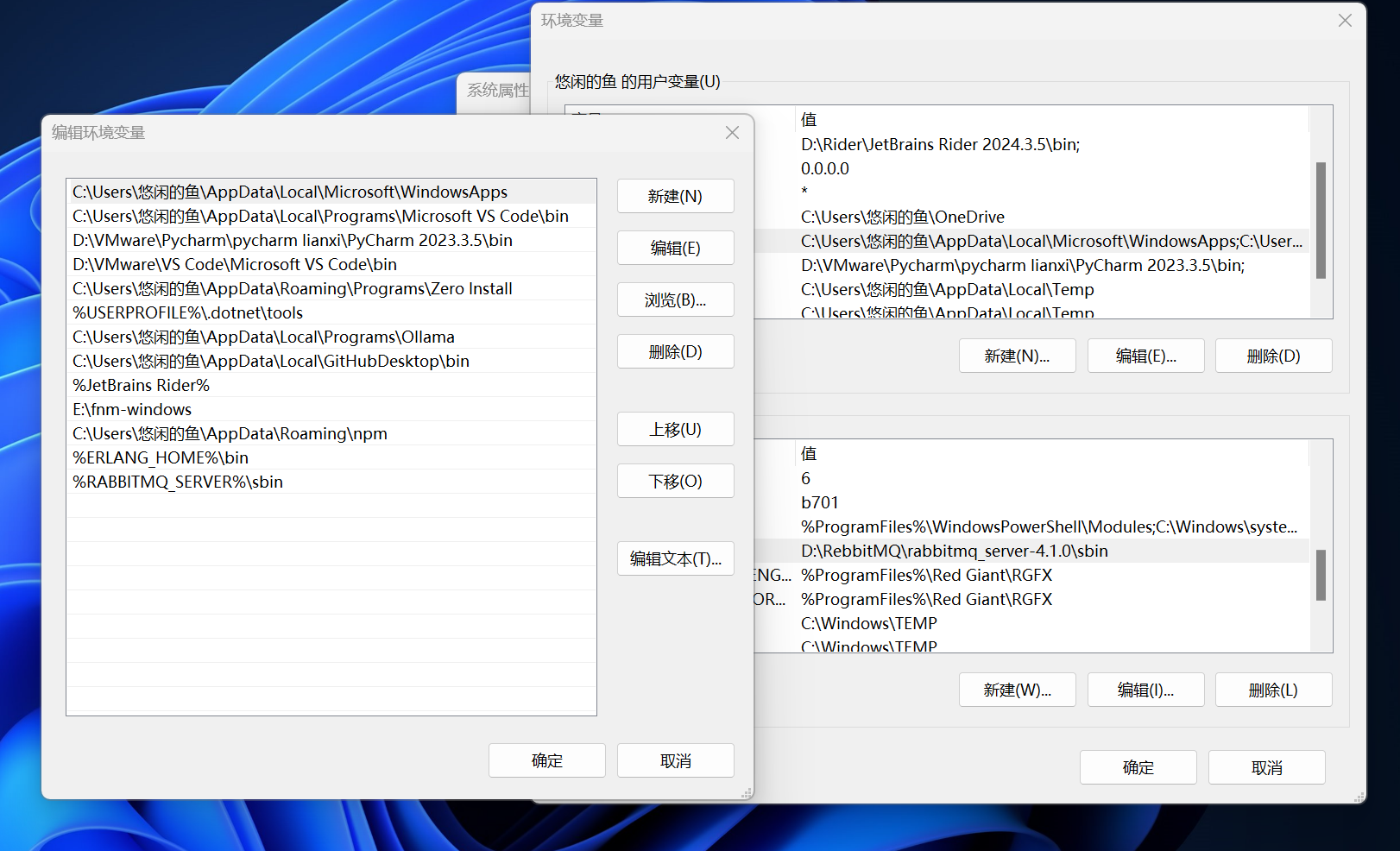
Task: Select the OneDrive user variable row
Action: tap(1031, 217)
